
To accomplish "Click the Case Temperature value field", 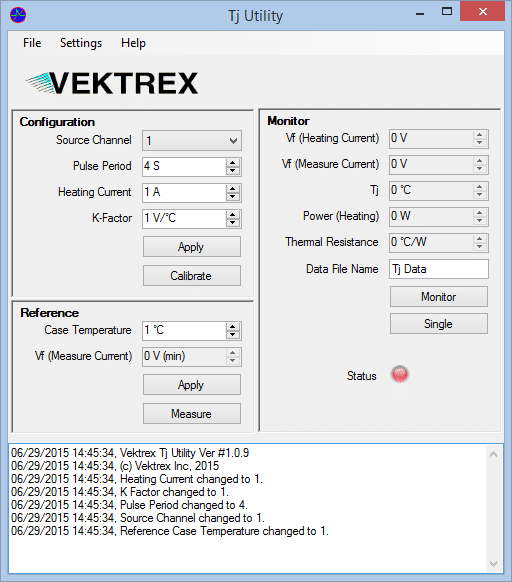I will tap(184, 330).
